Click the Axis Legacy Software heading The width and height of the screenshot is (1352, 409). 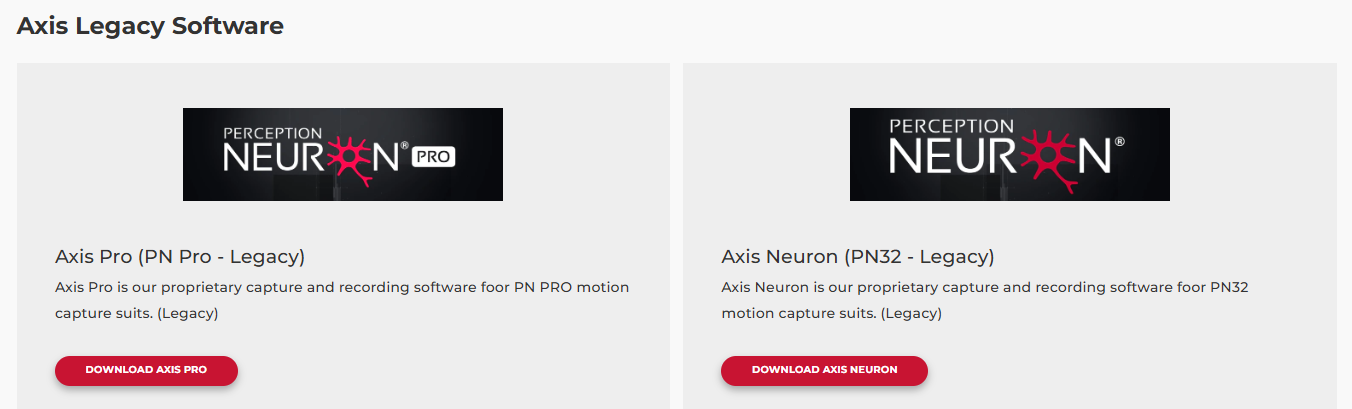tap(150, 26)
